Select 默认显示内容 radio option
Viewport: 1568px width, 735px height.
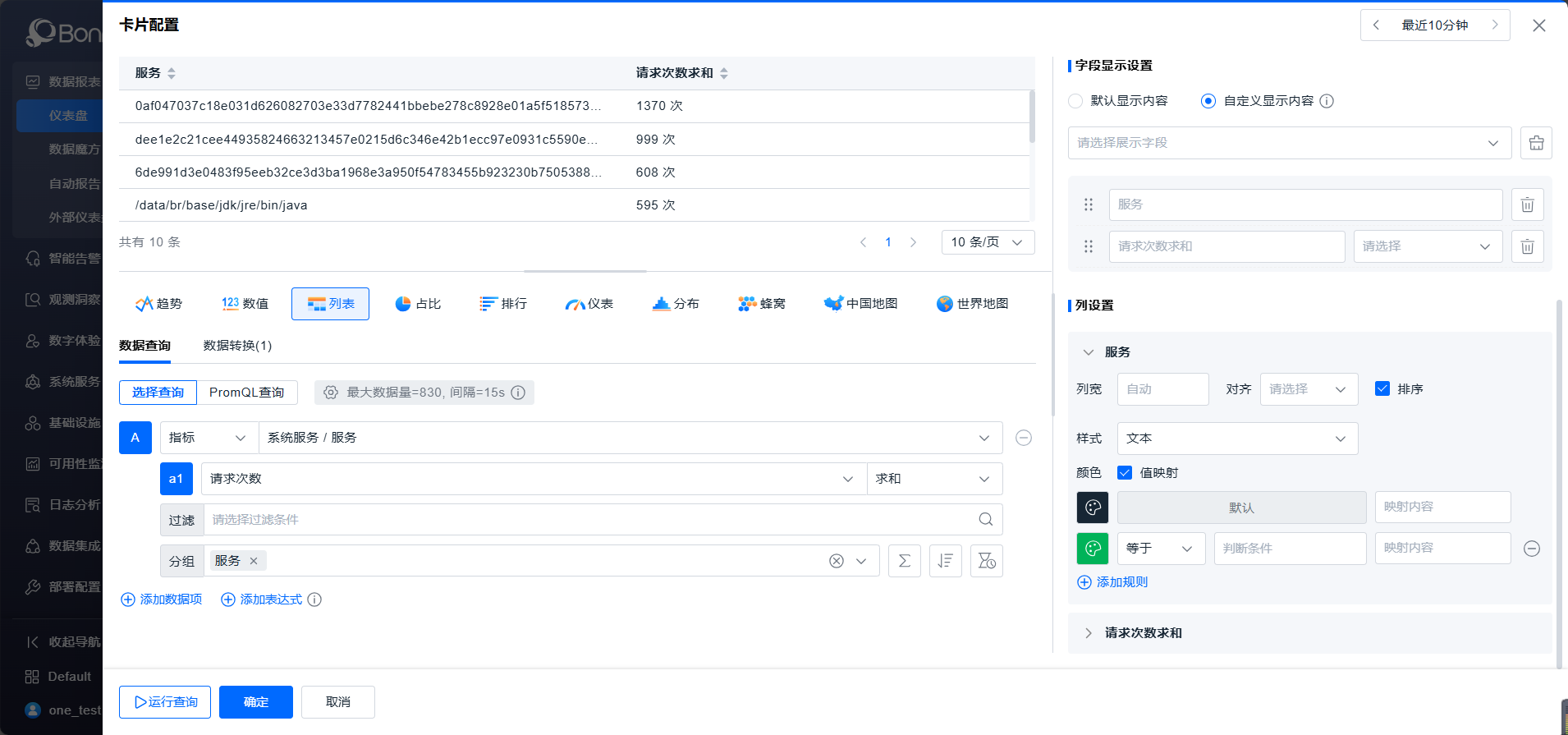(1075, 101)
